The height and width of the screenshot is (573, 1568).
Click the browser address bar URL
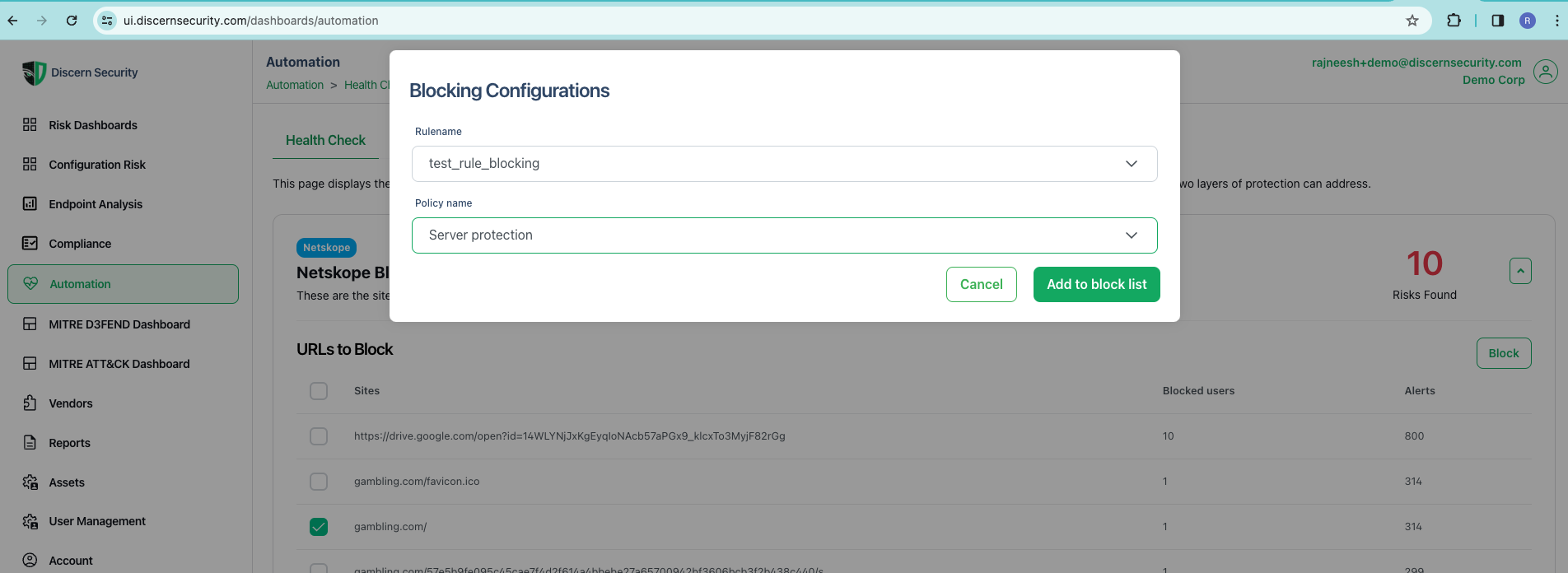tap(251, 21)
